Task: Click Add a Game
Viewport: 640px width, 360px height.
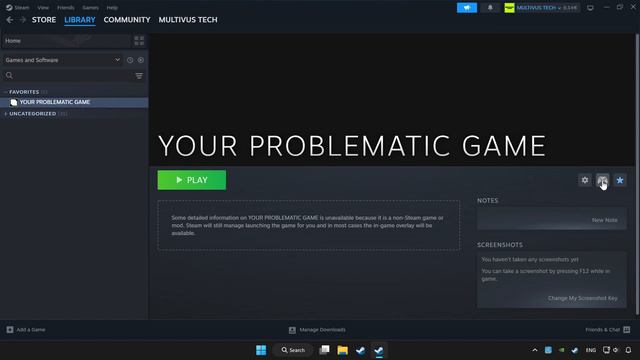Action: click(x=26, y=329)
